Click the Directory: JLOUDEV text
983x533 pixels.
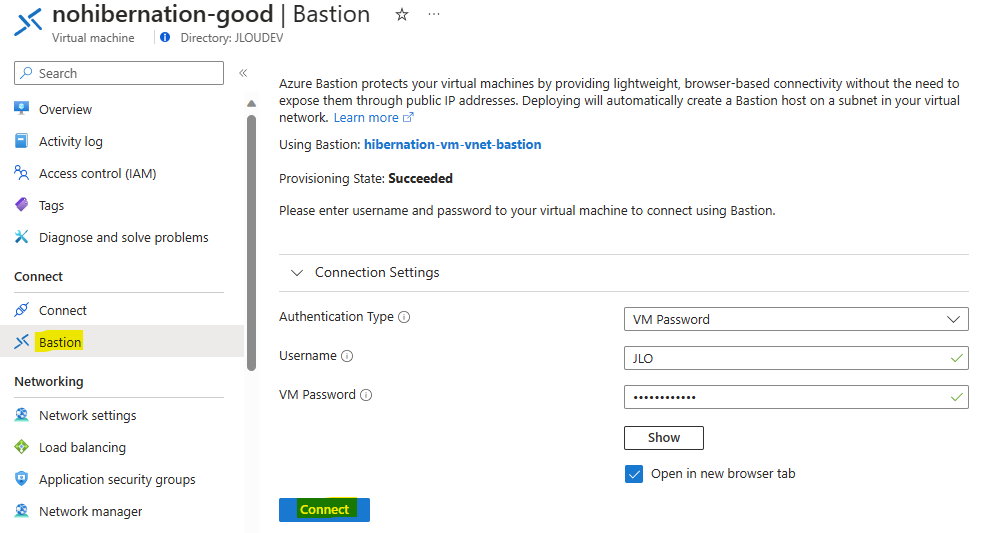pos(232,38)
